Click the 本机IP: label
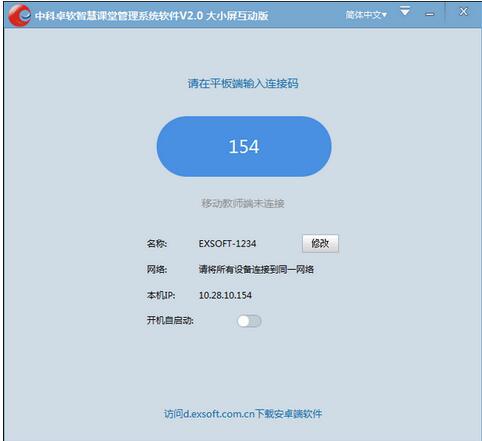The image size is (482, 441). tap(161, 295)
